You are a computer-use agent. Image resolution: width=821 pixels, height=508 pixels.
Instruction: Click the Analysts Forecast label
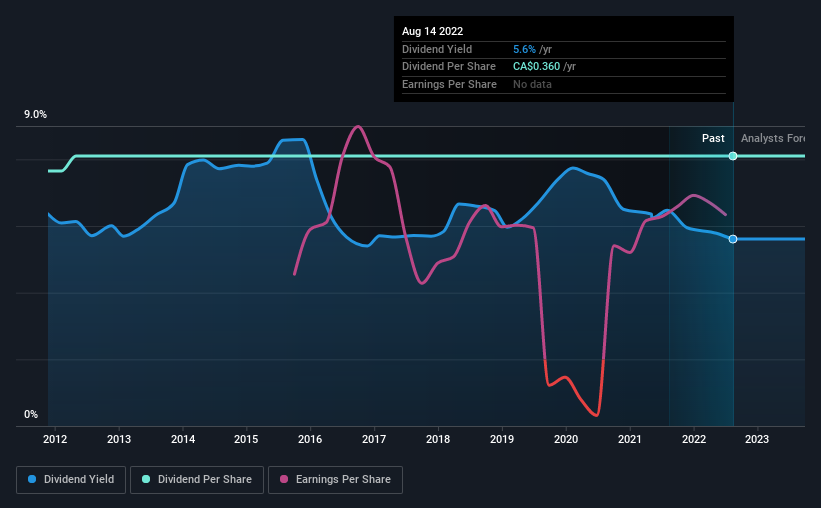point(773,138)
